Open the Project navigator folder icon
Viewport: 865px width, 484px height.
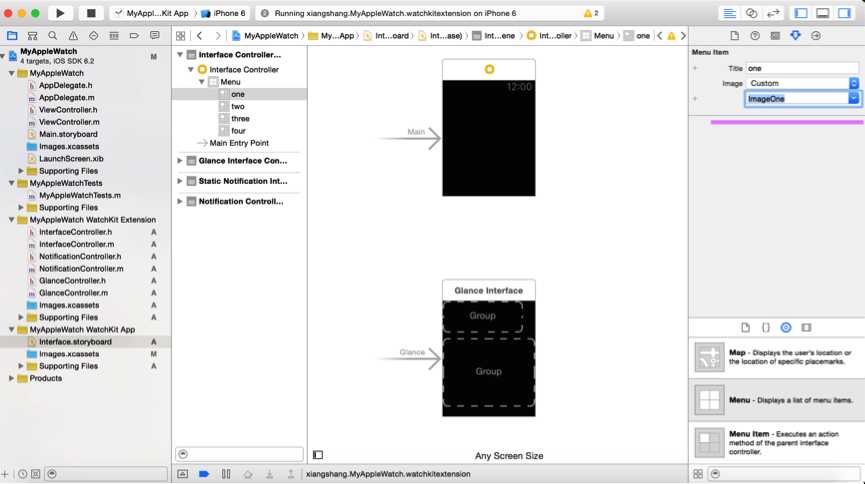tap(12, 36)
